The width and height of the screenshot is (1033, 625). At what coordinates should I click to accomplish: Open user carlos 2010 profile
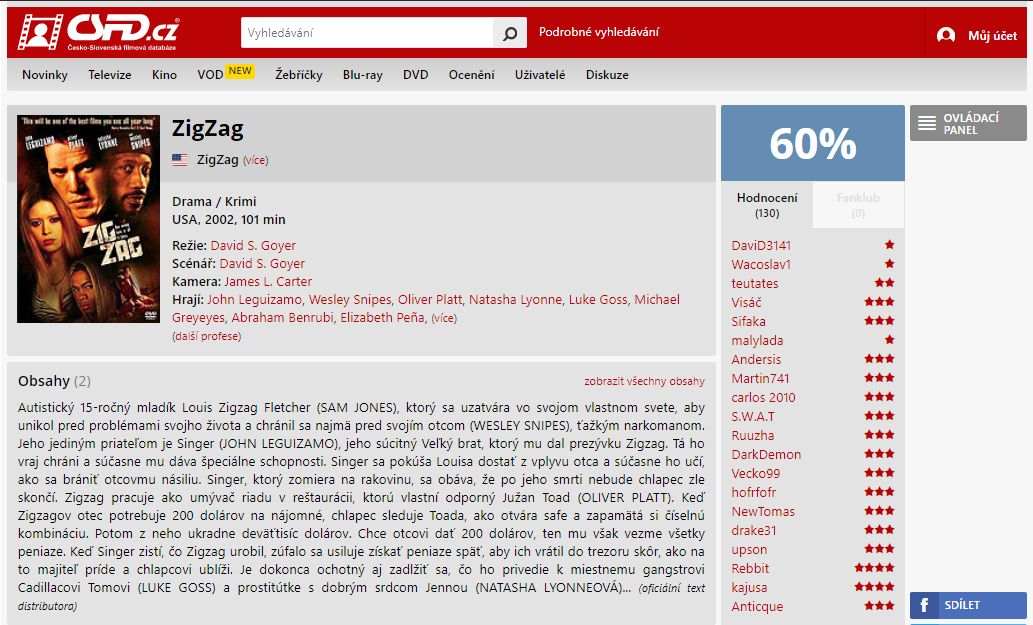764,397
